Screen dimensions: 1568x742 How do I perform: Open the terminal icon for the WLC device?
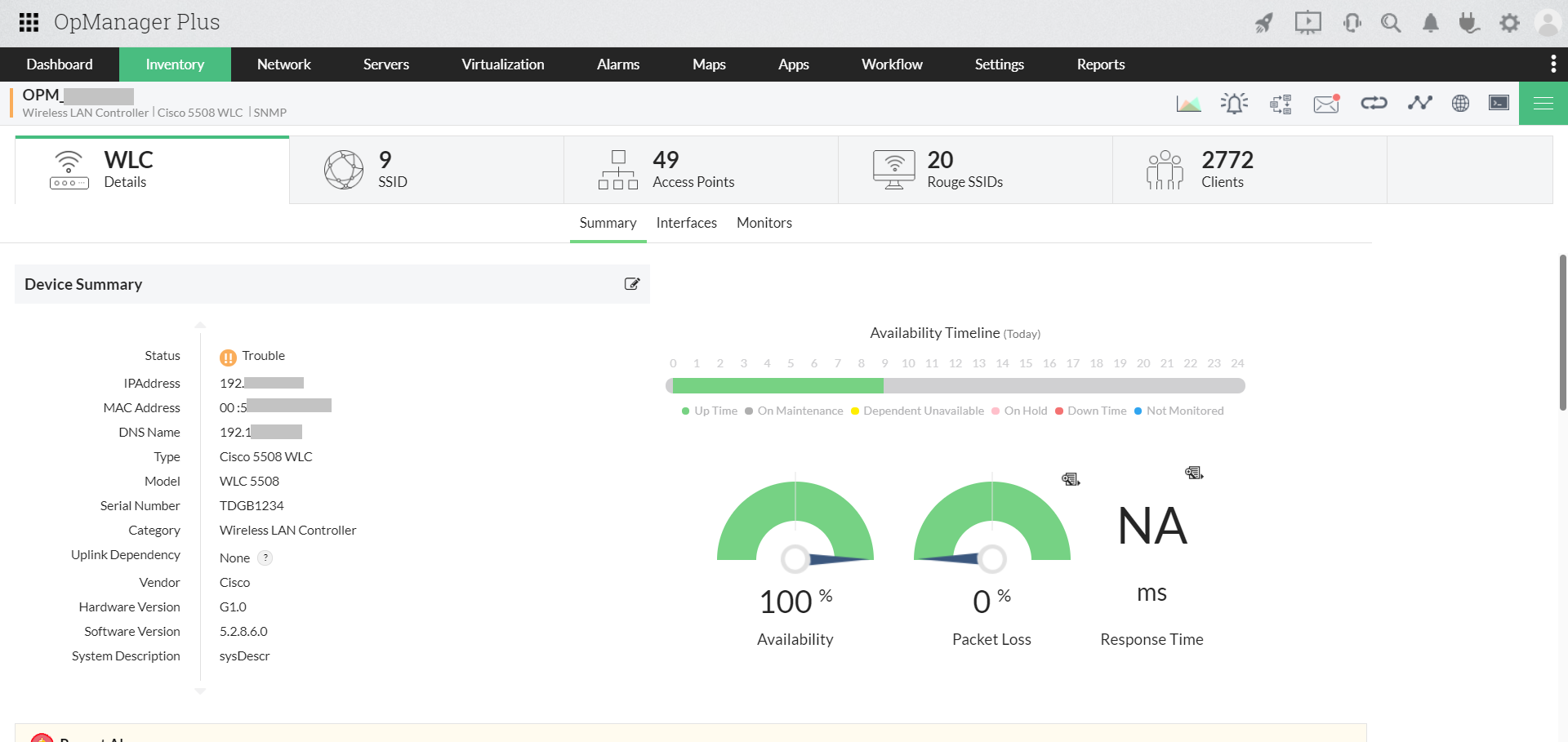(x=1499, y=103)
